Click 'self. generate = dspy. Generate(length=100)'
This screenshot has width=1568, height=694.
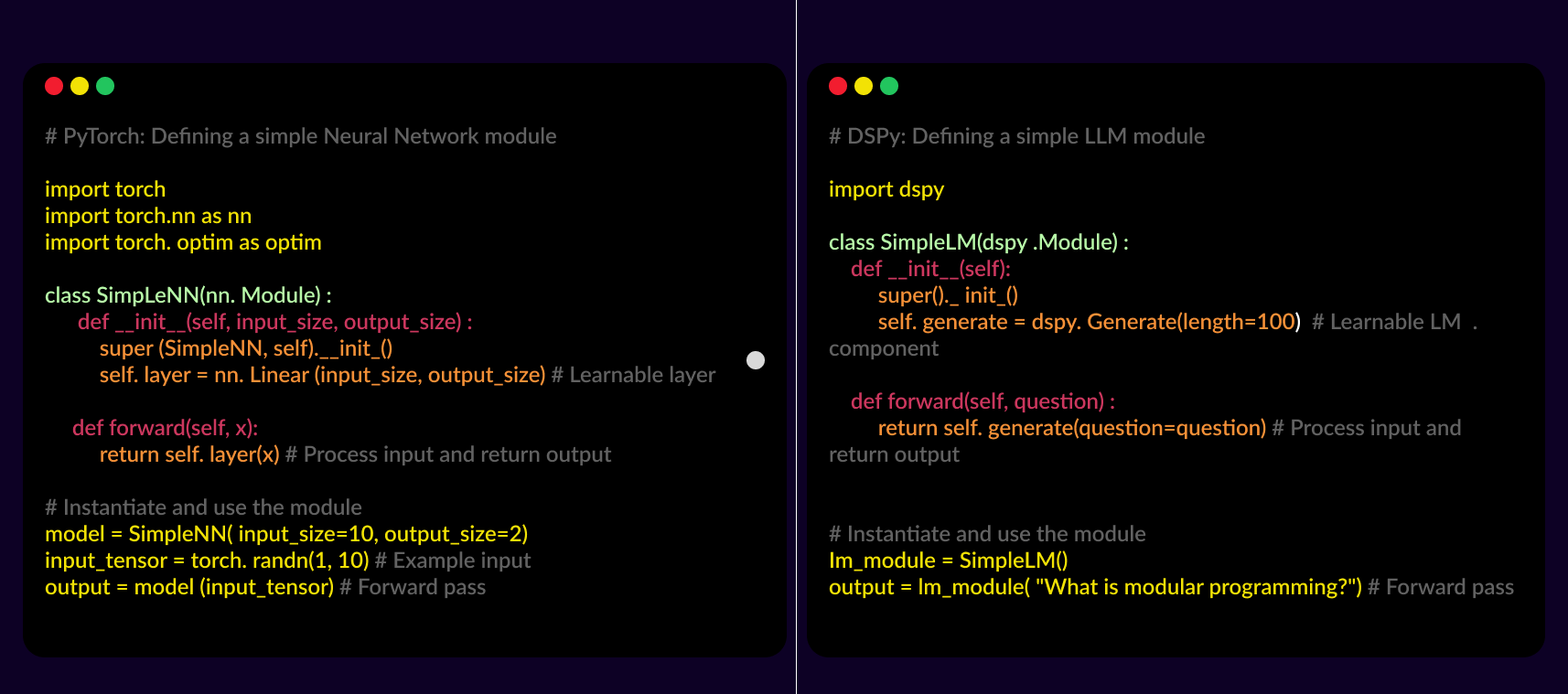coord(1090,322)
